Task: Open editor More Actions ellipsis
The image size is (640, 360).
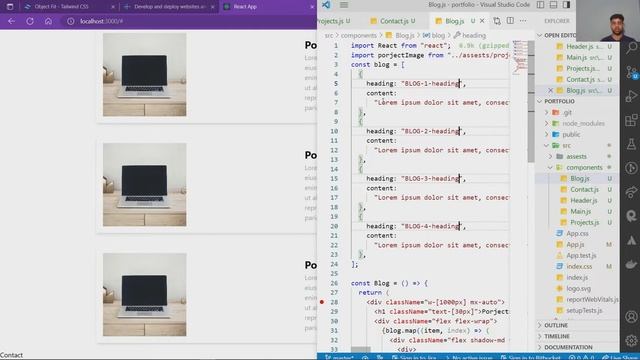Action: pos(523,21)
